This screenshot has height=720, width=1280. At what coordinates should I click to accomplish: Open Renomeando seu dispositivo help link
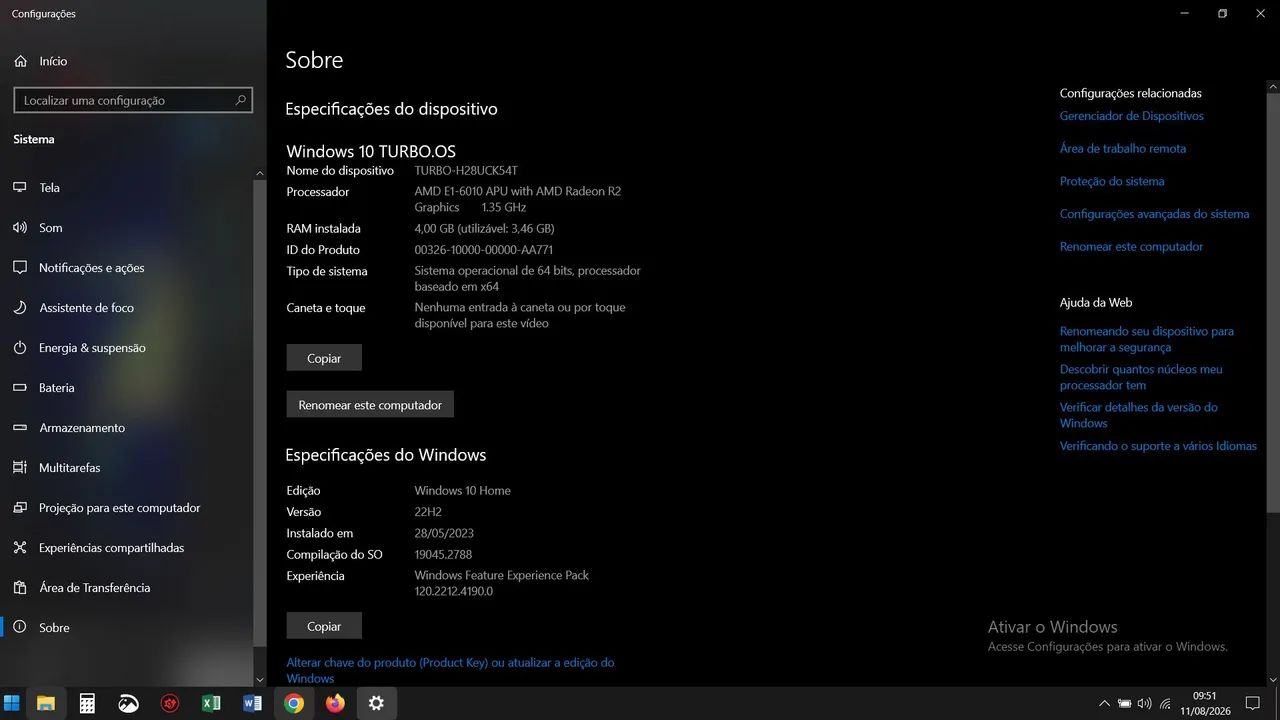(1147, 339)
